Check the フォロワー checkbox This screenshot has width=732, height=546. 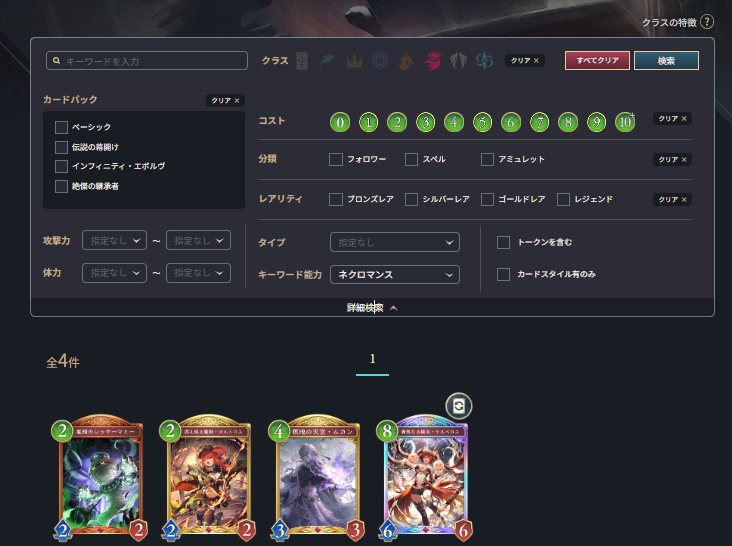[x=336, y=159]
